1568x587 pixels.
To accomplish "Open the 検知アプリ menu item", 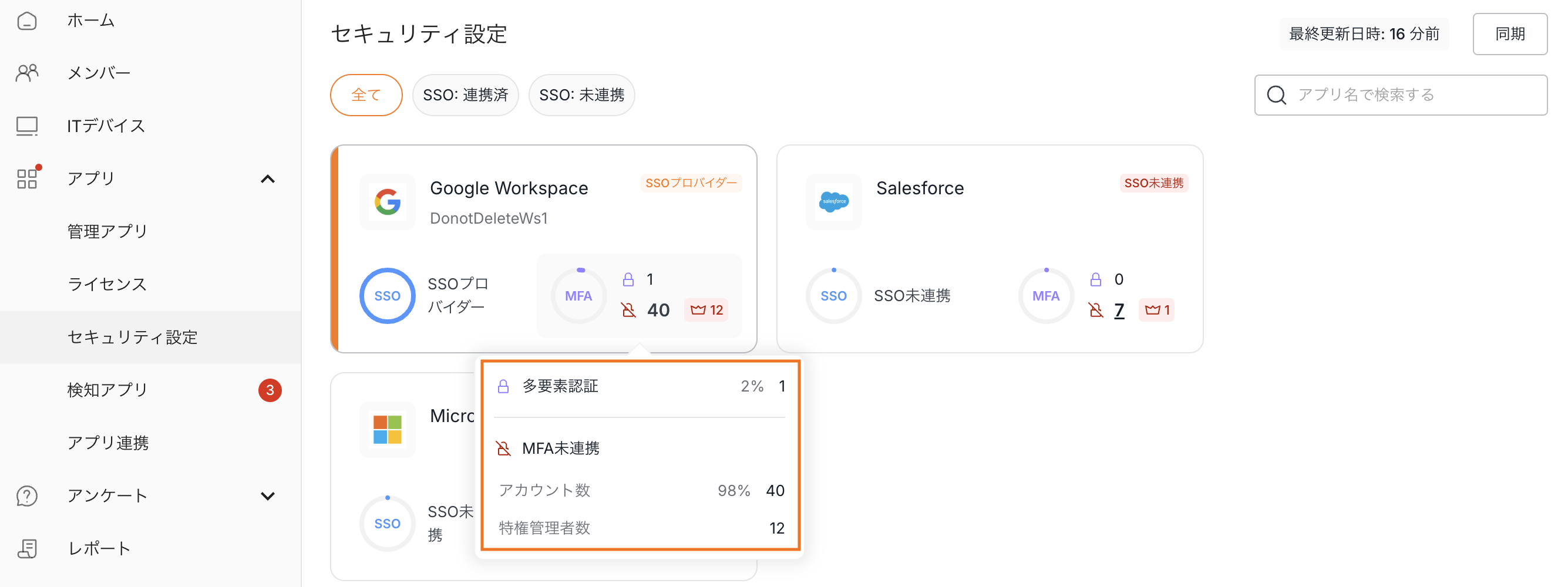I will [107, 390].
